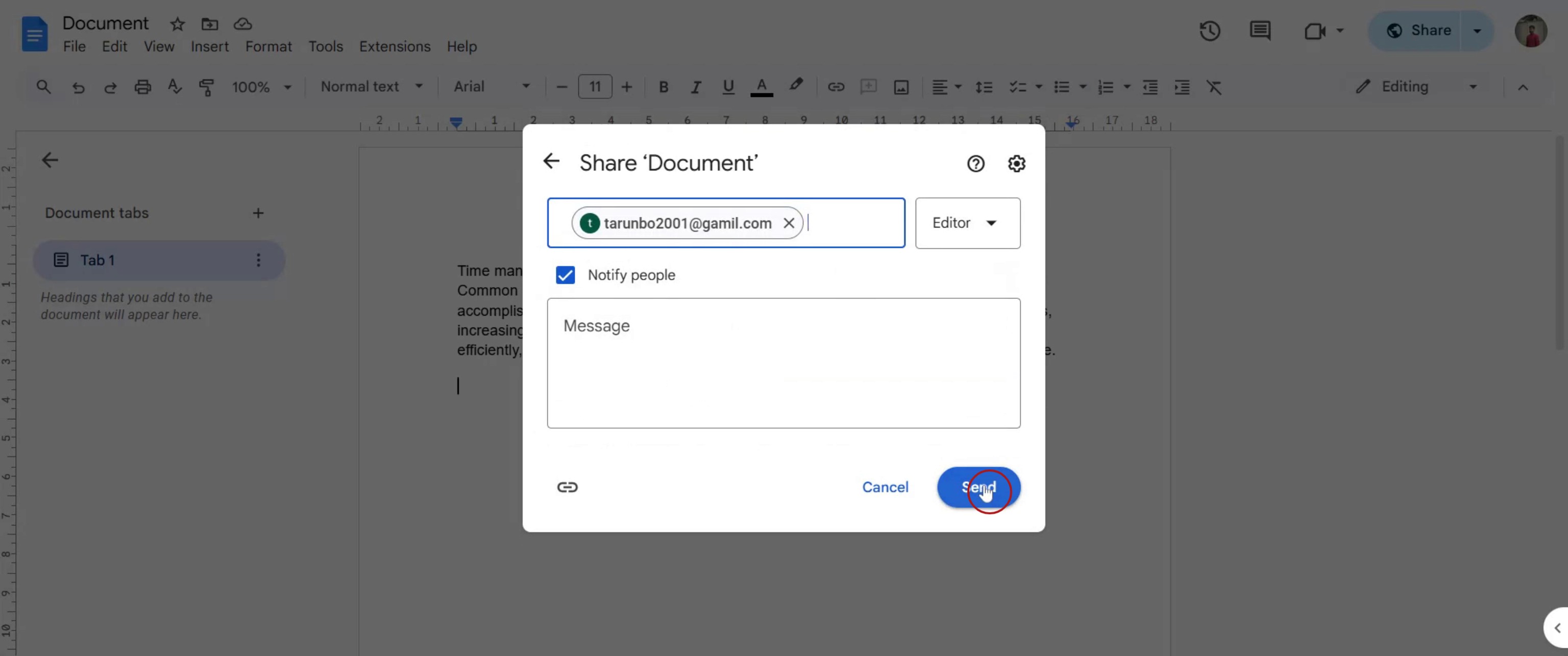This screenshot has width=1568, height=656.
Task: Click the copy link icon in share dialog
Action: (567, 487)
